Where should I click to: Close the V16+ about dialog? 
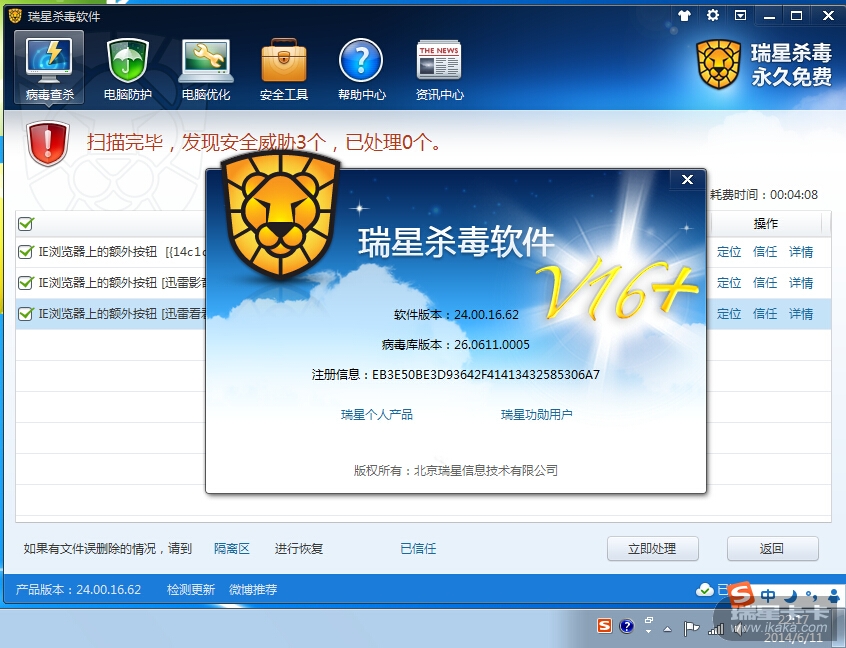(687, 179)
